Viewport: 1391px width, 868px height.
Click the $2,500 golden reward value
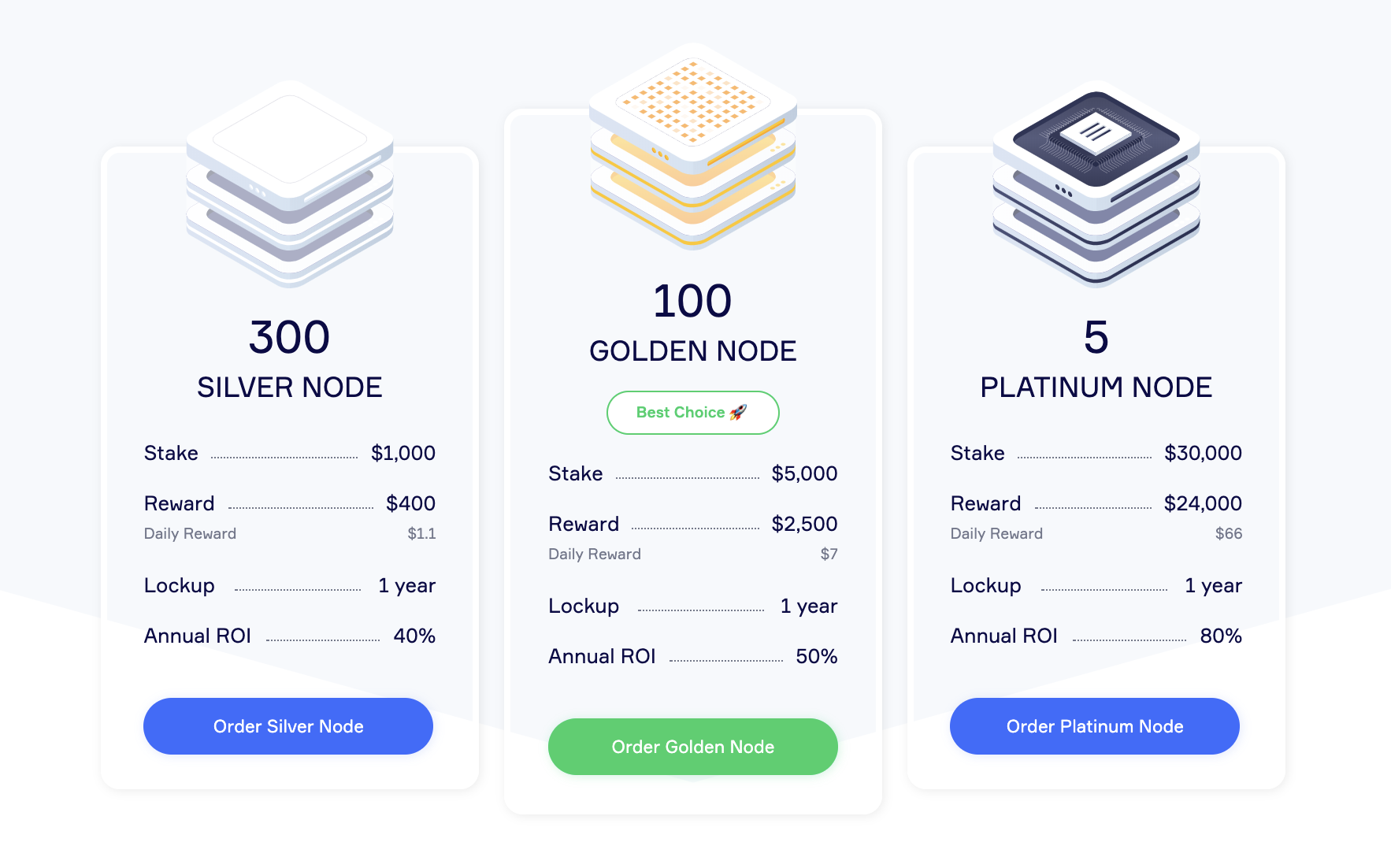(x=804, y=525)
